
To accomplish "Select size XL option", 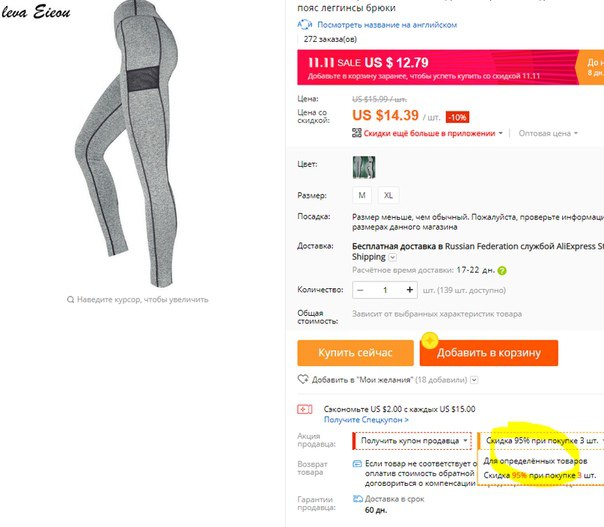I will click(x=388, y=195).
